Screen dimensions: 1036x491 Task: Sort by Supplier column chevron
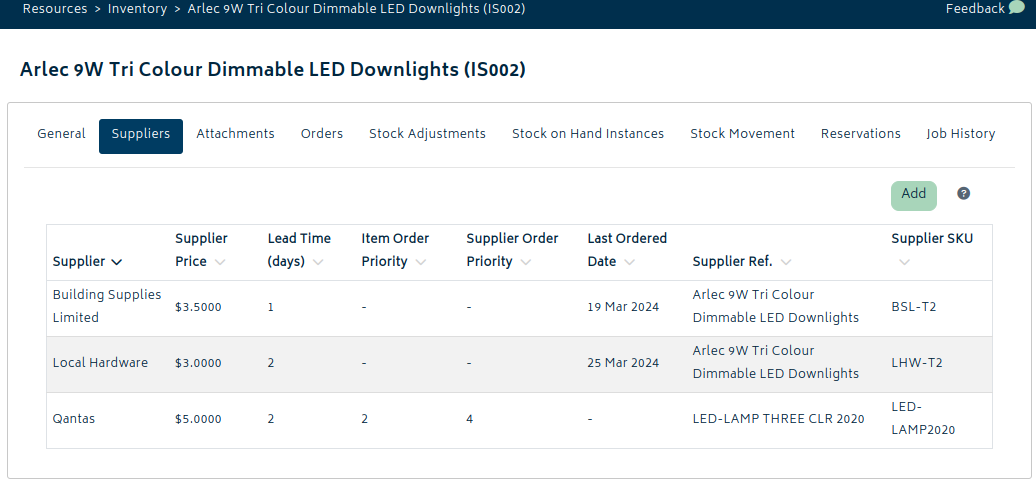coord(117,262)
